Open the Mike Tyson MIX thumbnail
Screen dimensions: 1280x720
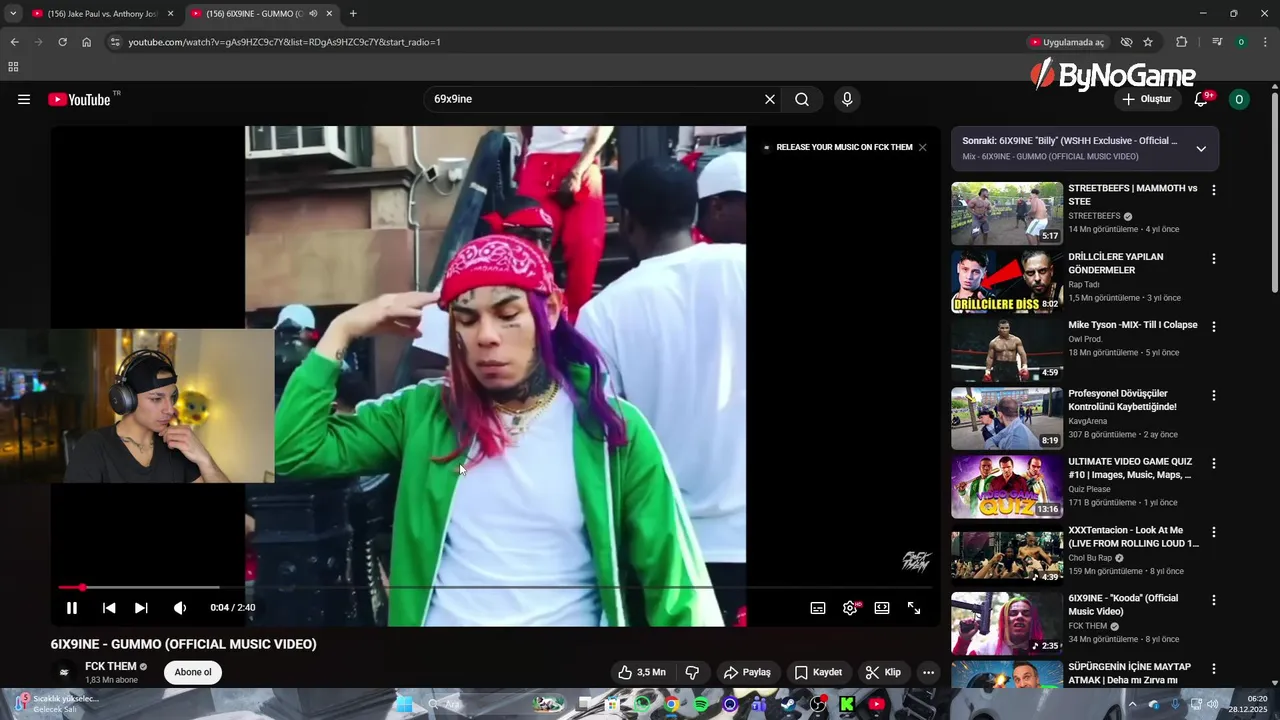1007,350
